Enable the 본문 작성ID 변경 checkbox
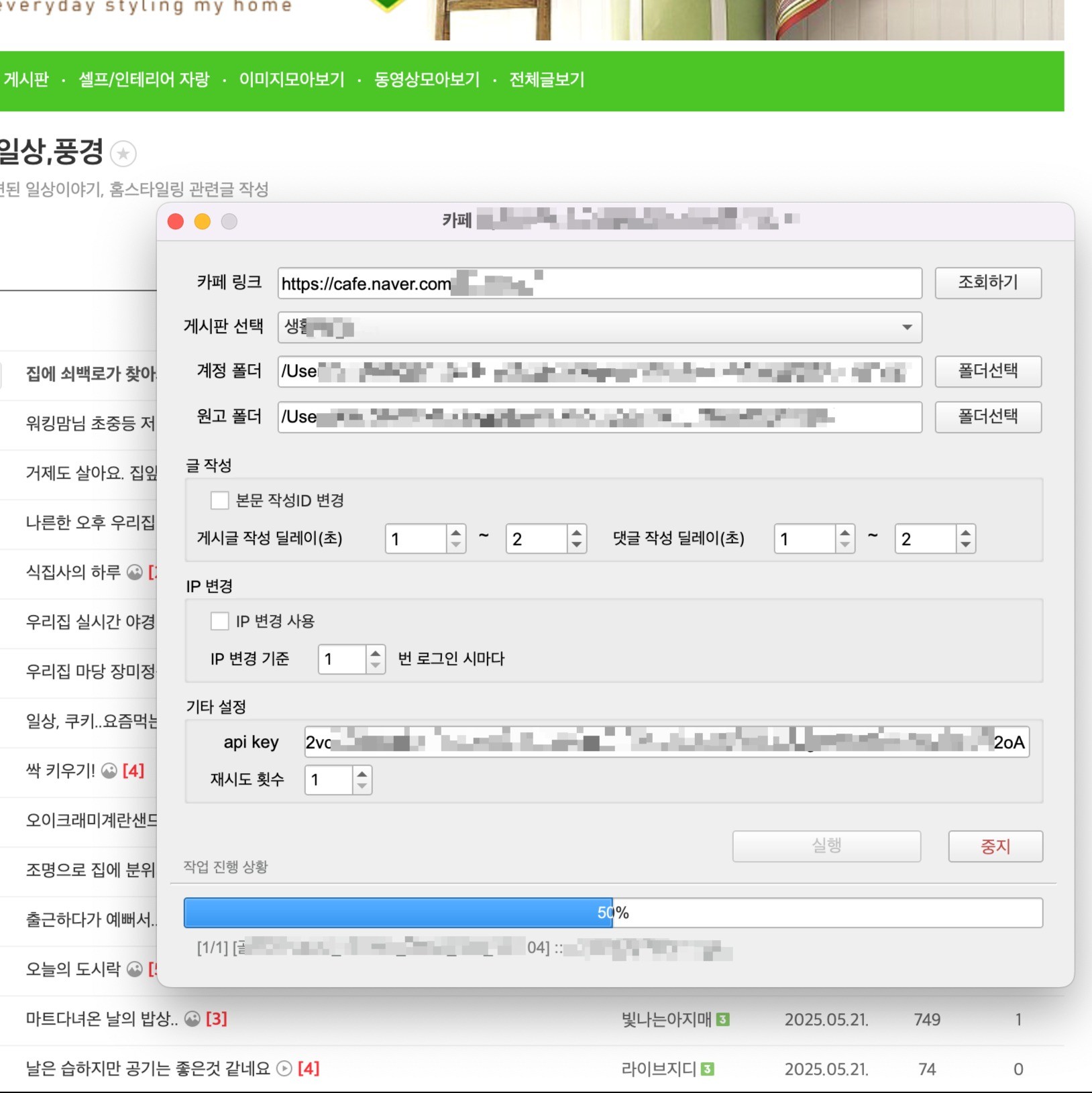Image resolution: width=1092 pixels, height=1093 pixels. 219,500
